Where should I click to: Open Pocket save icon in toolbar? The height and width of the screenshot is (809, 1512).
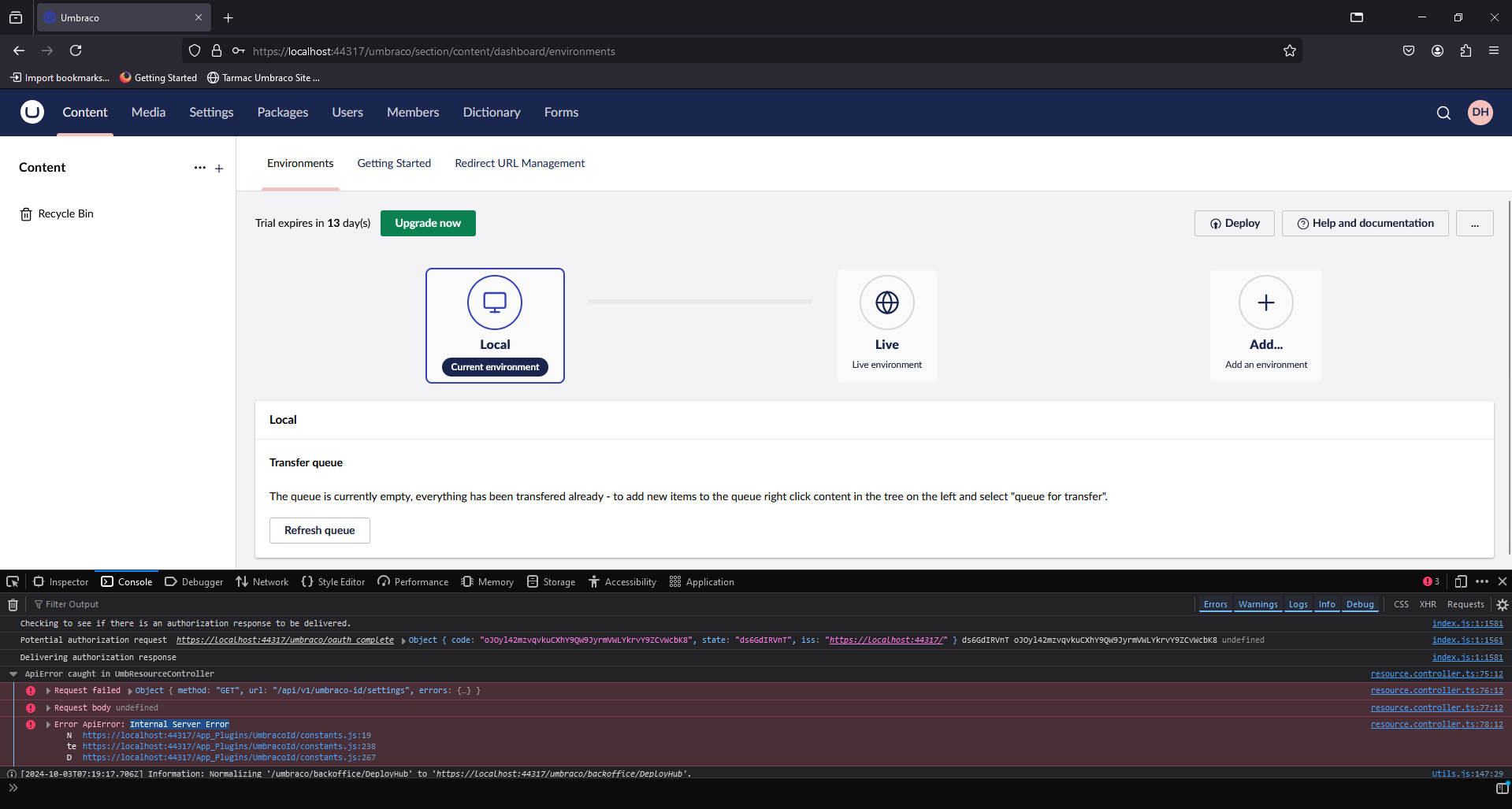(1409, 50)
